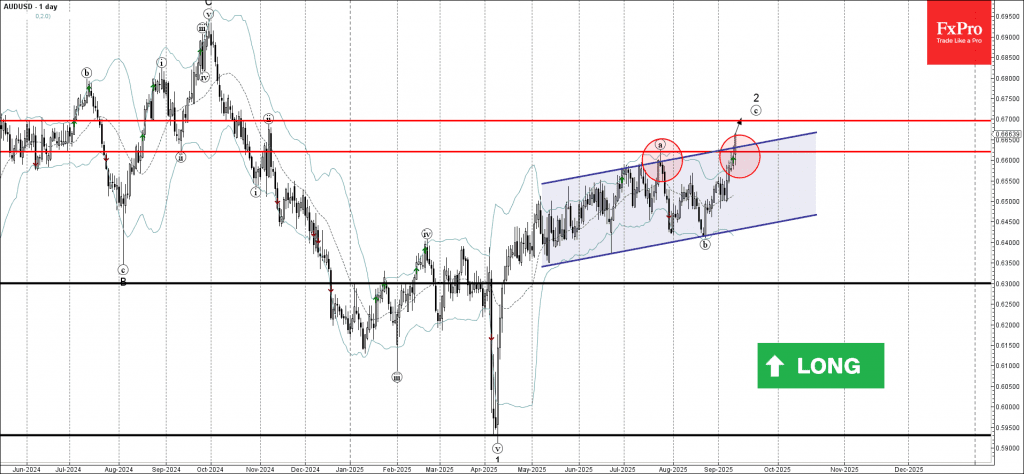Click the 0.68500 price level label

(x=1007, y=57)
